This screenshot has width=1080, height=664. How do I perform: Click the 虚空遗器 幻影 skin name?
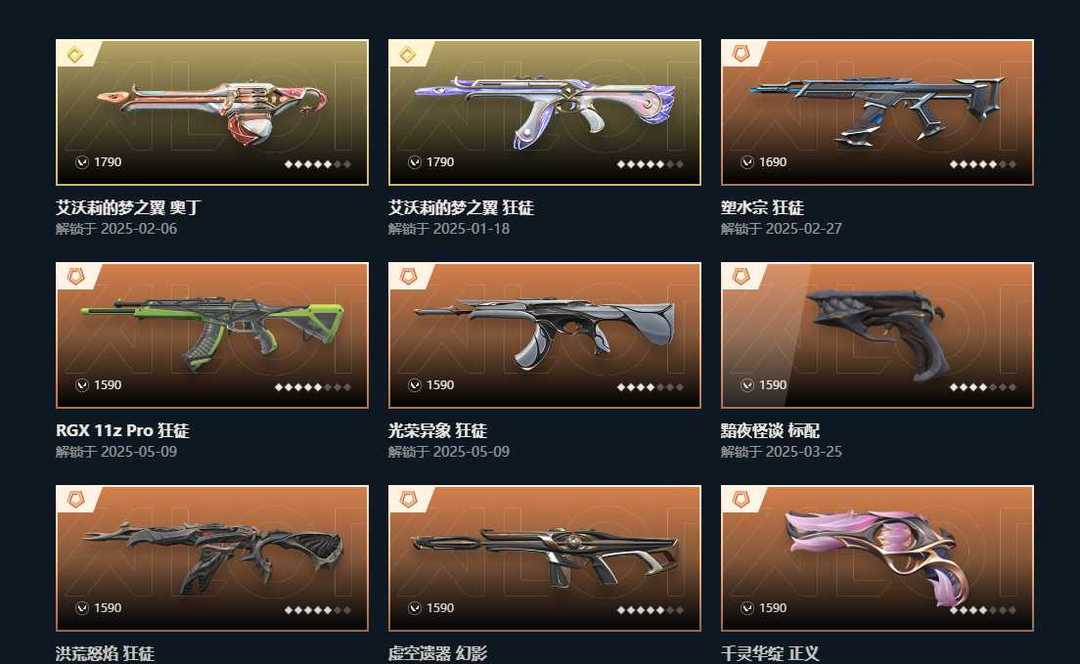(437, 653)
